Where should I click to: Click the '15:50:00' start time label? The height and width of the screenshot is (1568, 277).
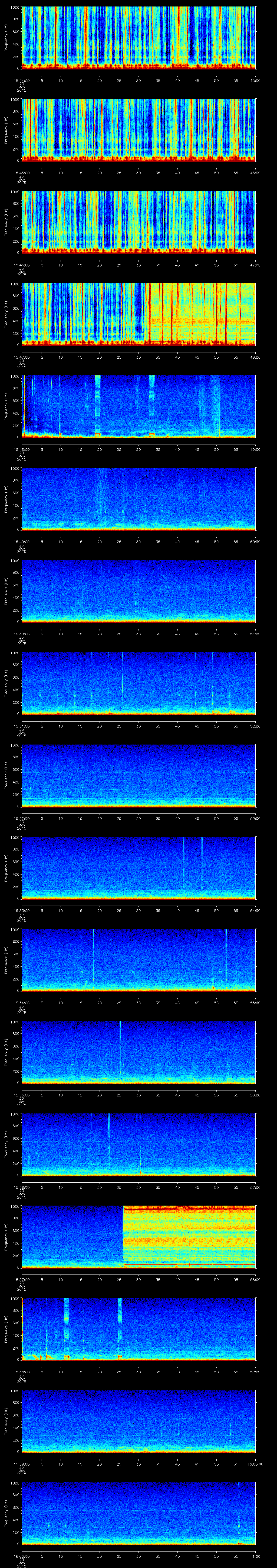pyautogui.click(x=22, y=634)
